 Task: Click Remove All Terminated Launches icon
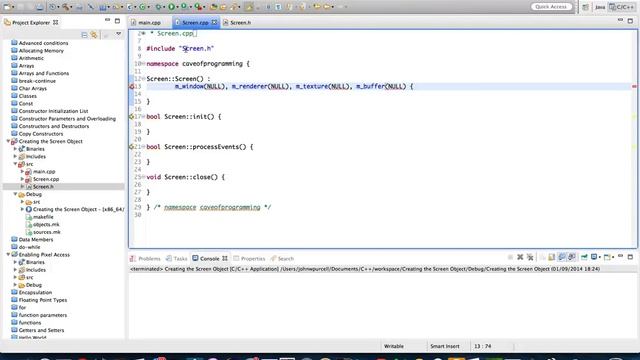[x=530, y=257]
